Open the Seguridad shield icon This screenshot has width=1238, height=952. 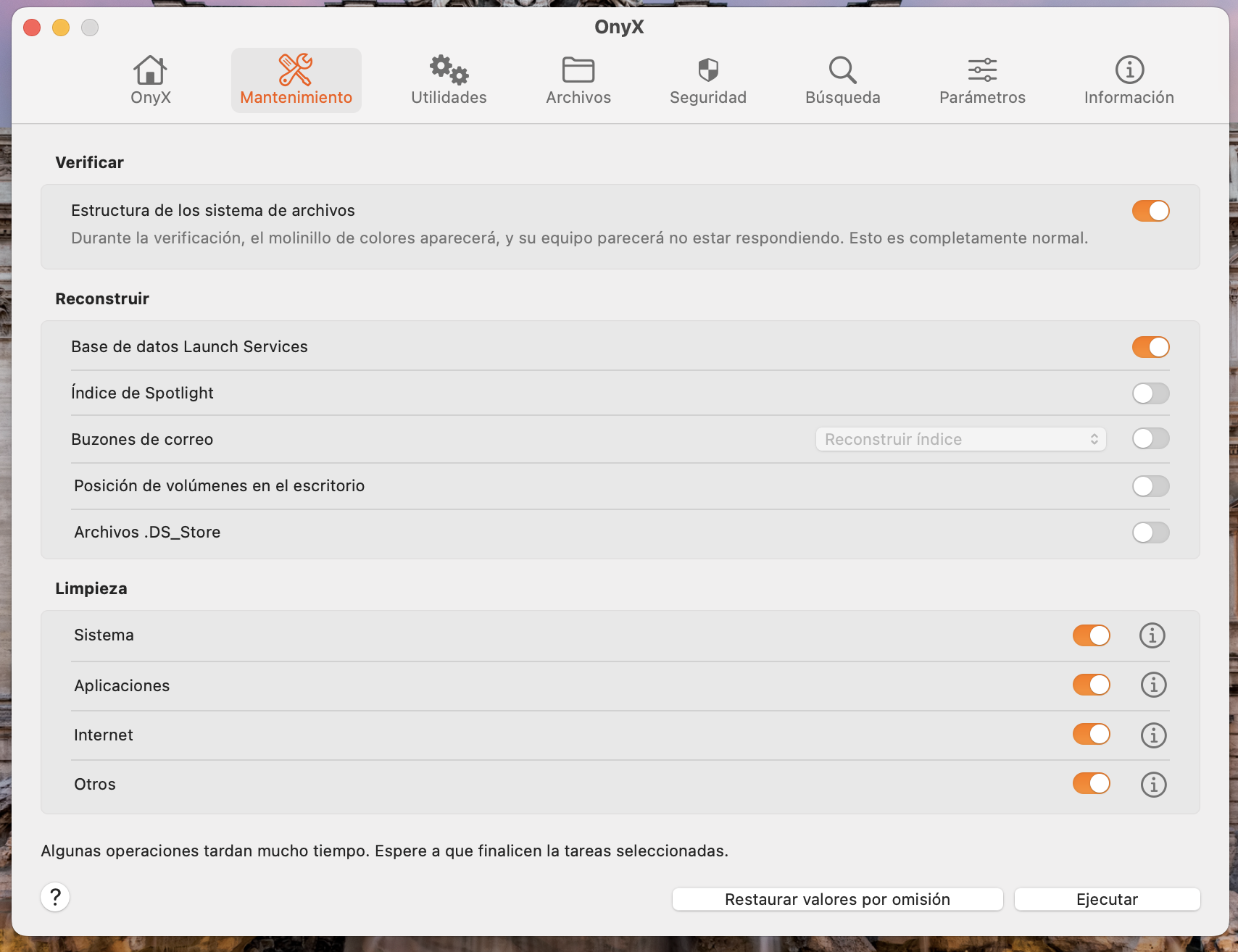(x=708, y=70)
